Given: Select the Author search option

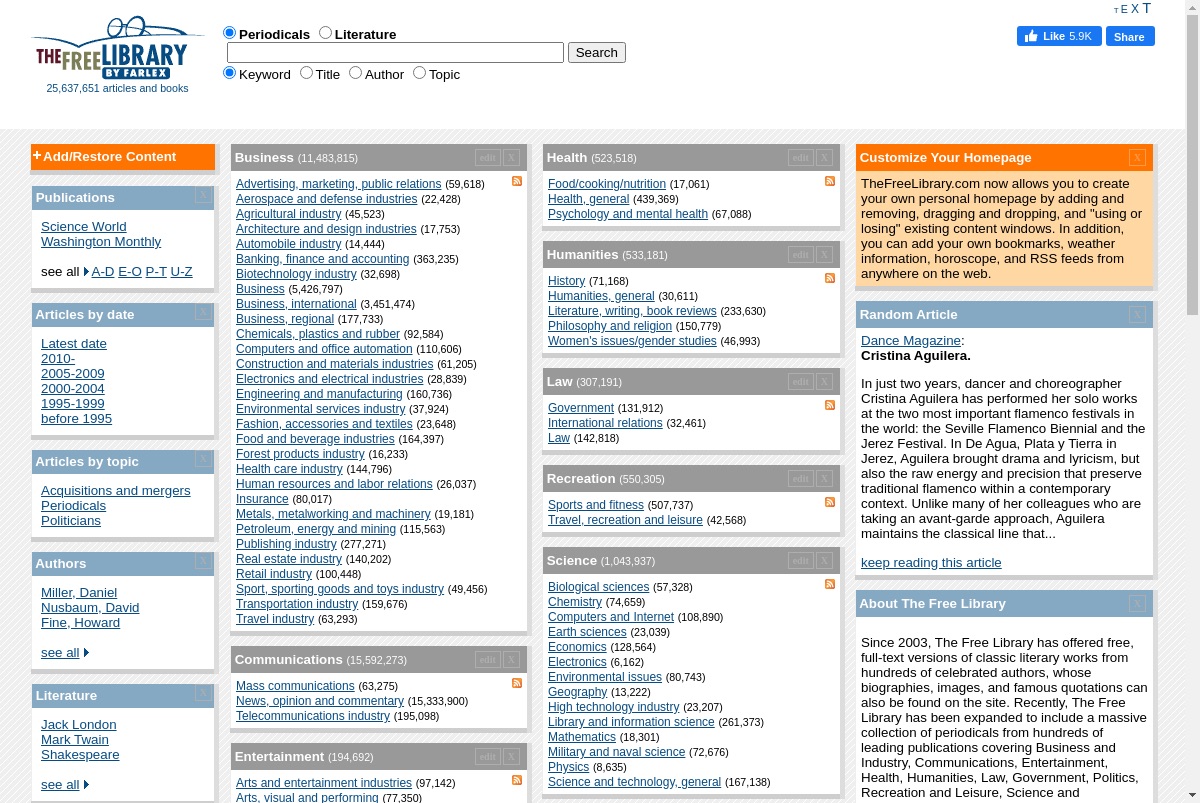Looking at the screenshot, I should pos(355,73).
